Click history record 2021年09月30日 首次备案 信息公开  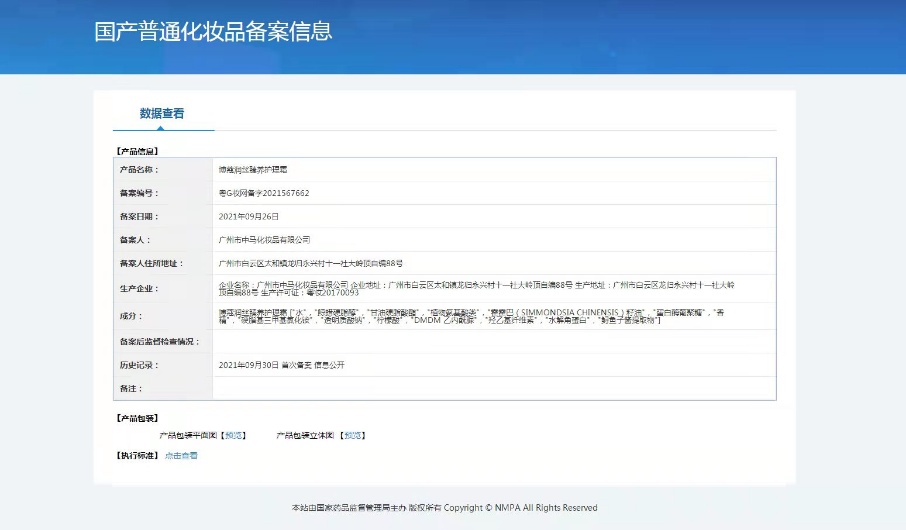point(281,365)
